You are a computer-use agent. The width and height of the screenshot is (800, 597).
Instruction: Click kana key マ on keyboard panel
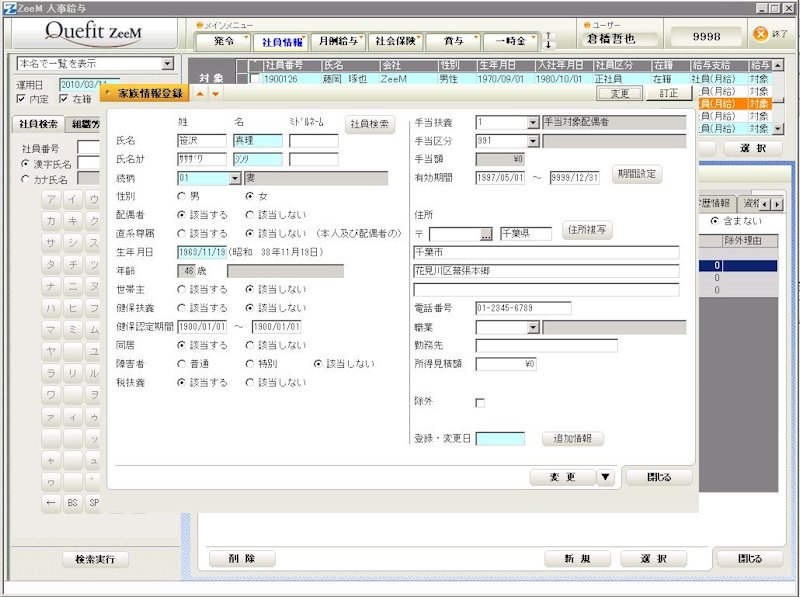click(51, 330)
